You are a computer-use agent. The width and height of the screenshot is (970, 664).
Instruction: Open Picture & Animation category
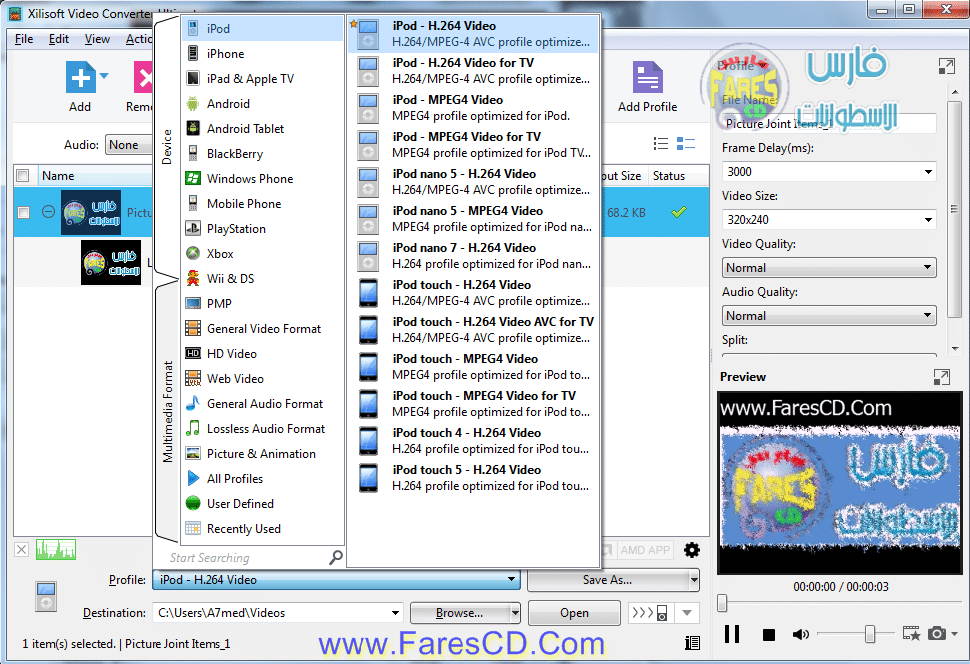click(x=263, y=454)
